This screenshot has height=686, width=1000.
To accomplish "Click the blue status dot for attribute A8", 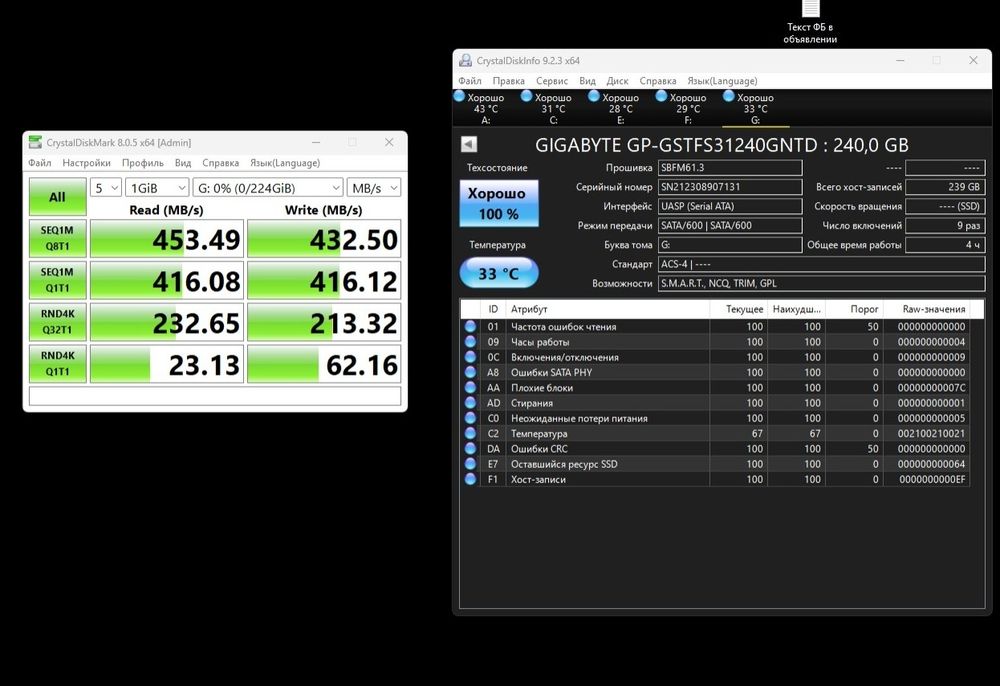I will (471, 372).
